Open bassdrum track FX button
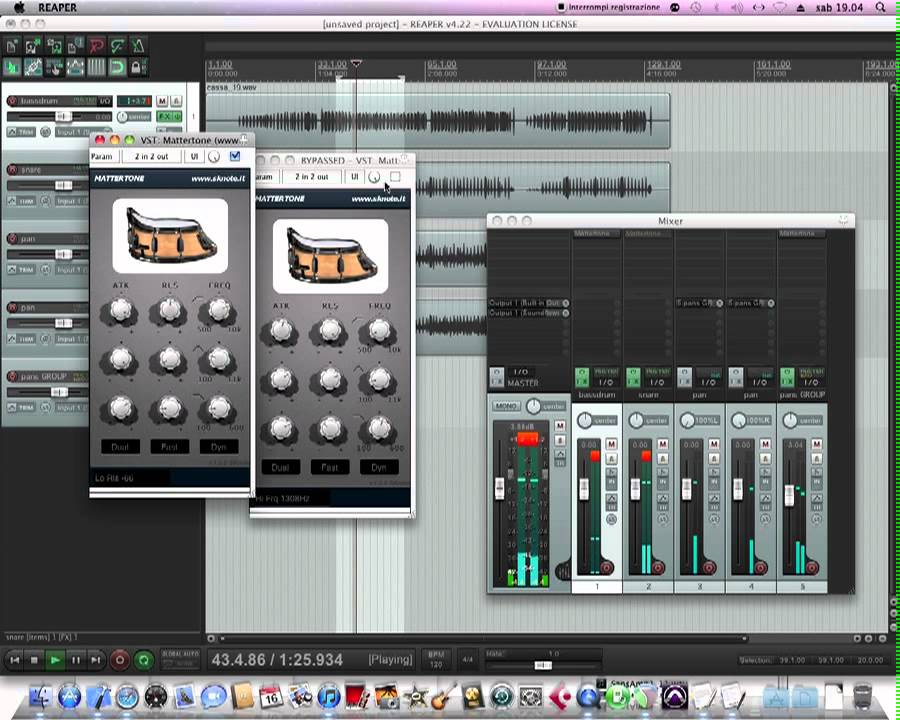Viewport: 900px width, 720px height. pos(165,117)
